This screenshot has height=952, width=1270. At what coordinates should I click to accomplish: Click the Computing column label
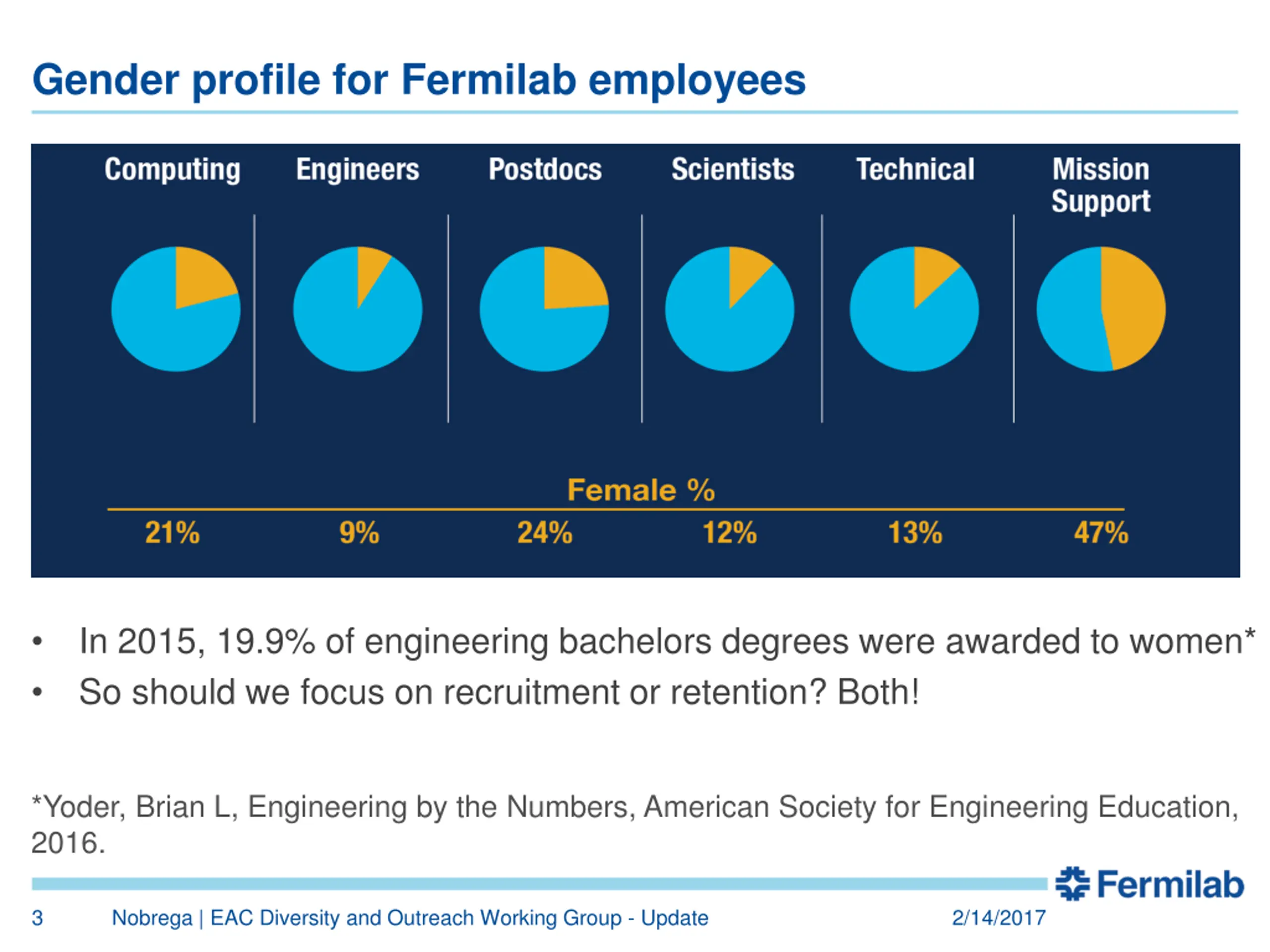click(x=172, y=170)
